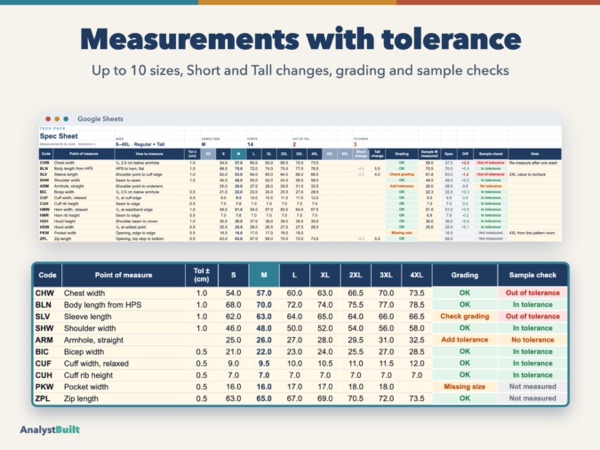Click 'Grading' header in the enlarged table
This screenshot has width=600, height=450.
pyautogui.click(x=465, y=275)
